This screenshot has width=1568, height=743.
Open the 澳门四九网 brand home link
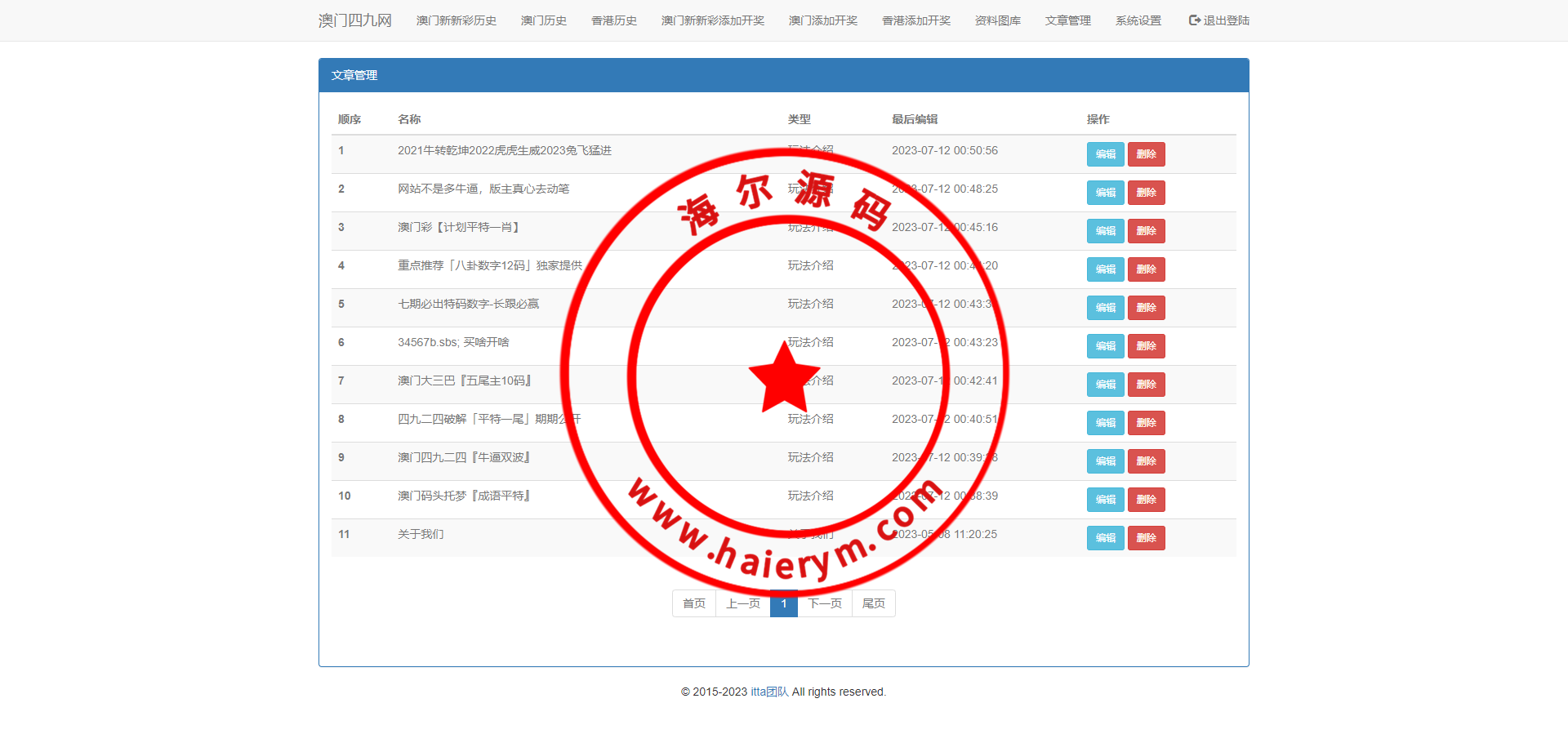[354, 20]
